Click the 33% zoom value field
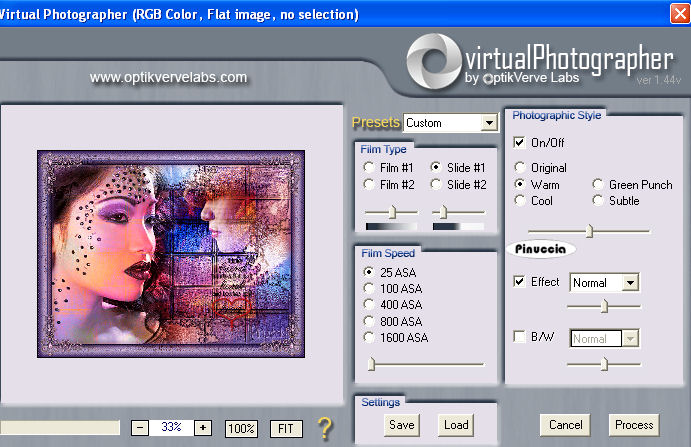 click(x=171, y=427)
